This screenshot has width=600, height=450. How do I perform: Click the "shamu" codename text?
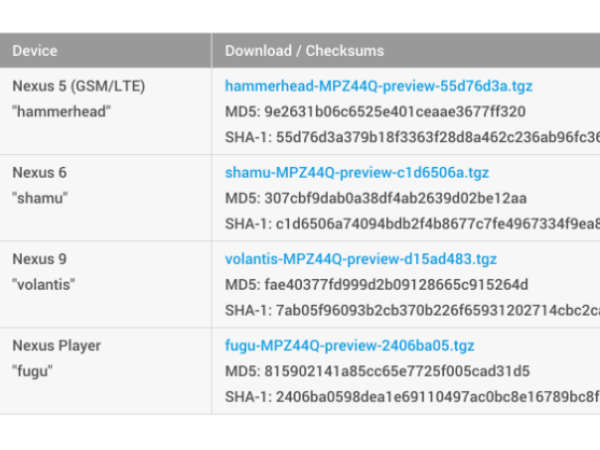coord(40,198)
